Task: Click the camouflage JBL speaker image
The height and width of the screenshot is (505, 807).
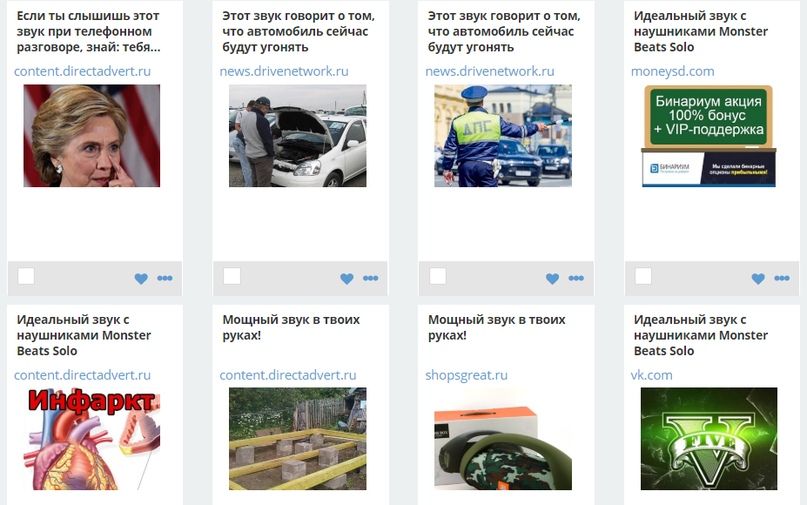Action: click(503, 439)
